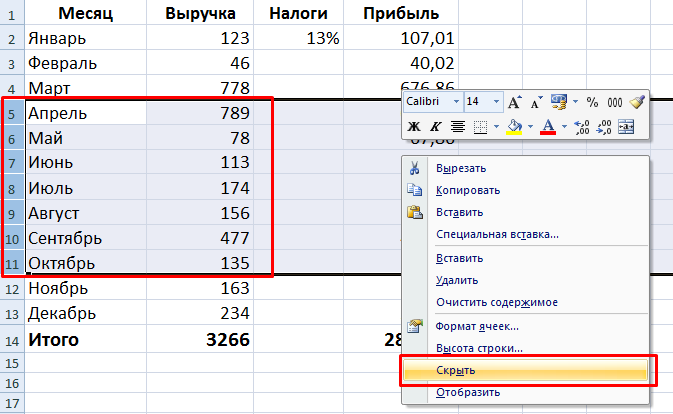Select row header 12
The height and width of the screenshot is (414, 673).
(12, 288)
